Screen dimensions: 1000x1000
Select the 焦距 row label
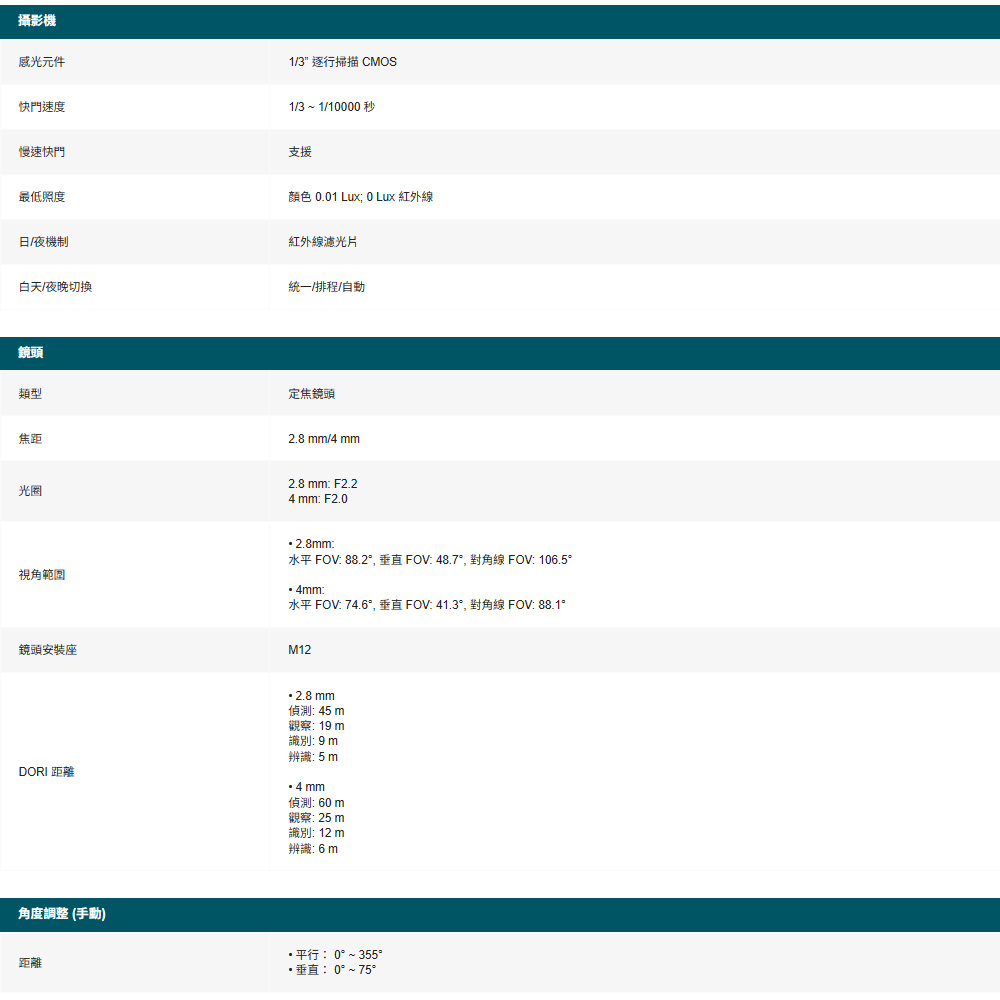[30, 439]
